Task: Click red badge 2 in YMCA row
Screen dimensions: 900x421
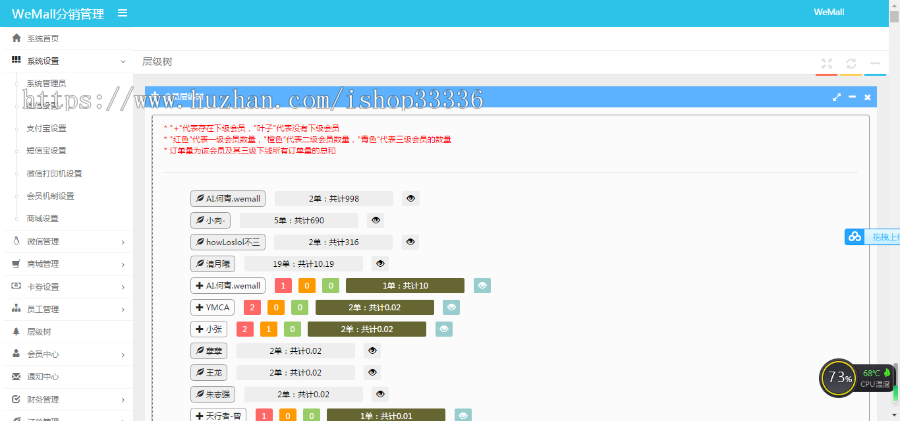Action: [253, 307]
